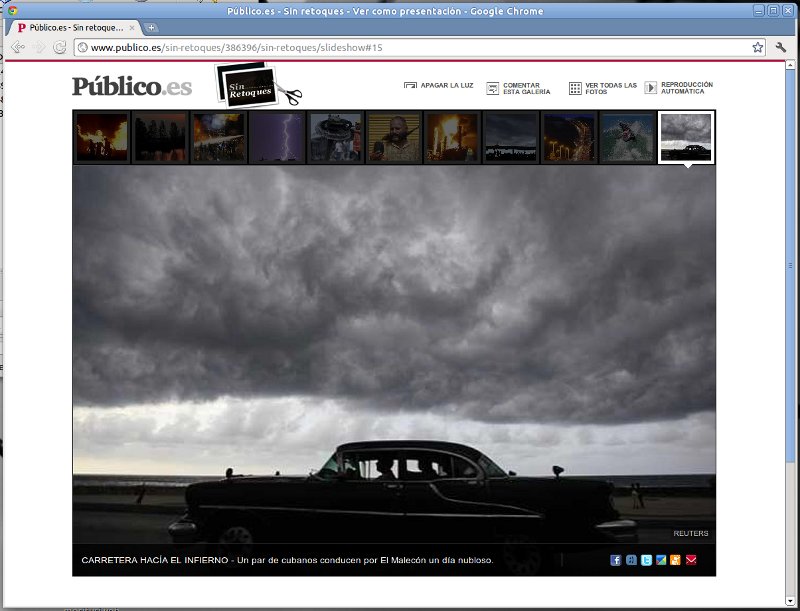The height and width of the screenshot is (611, 800).
Task: Reload the current page
Action: tap(60, 47)
